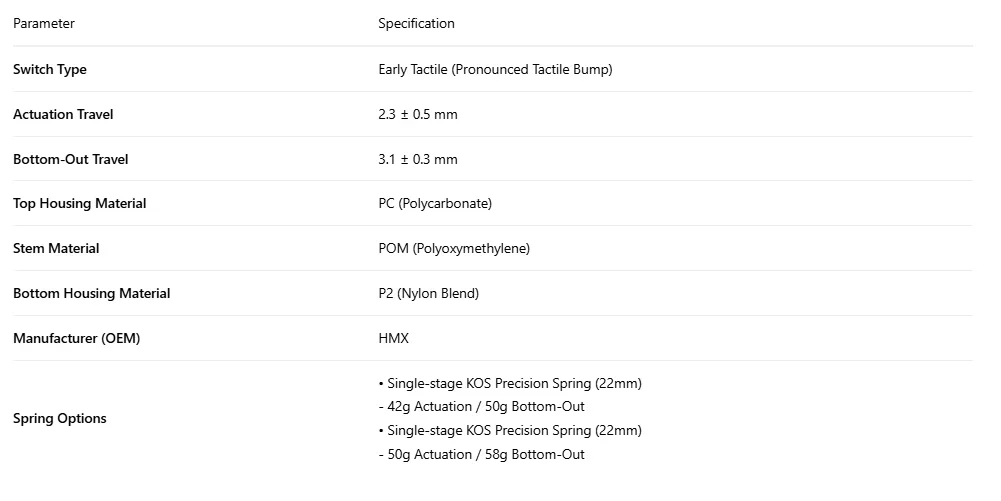Click the 3.1 ± 0.3 mm value

418,159
